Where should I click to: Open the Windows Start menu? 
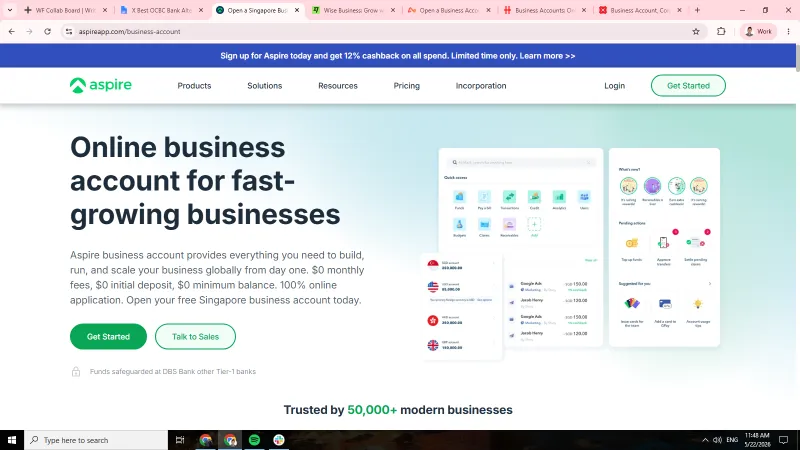(12, 440)
